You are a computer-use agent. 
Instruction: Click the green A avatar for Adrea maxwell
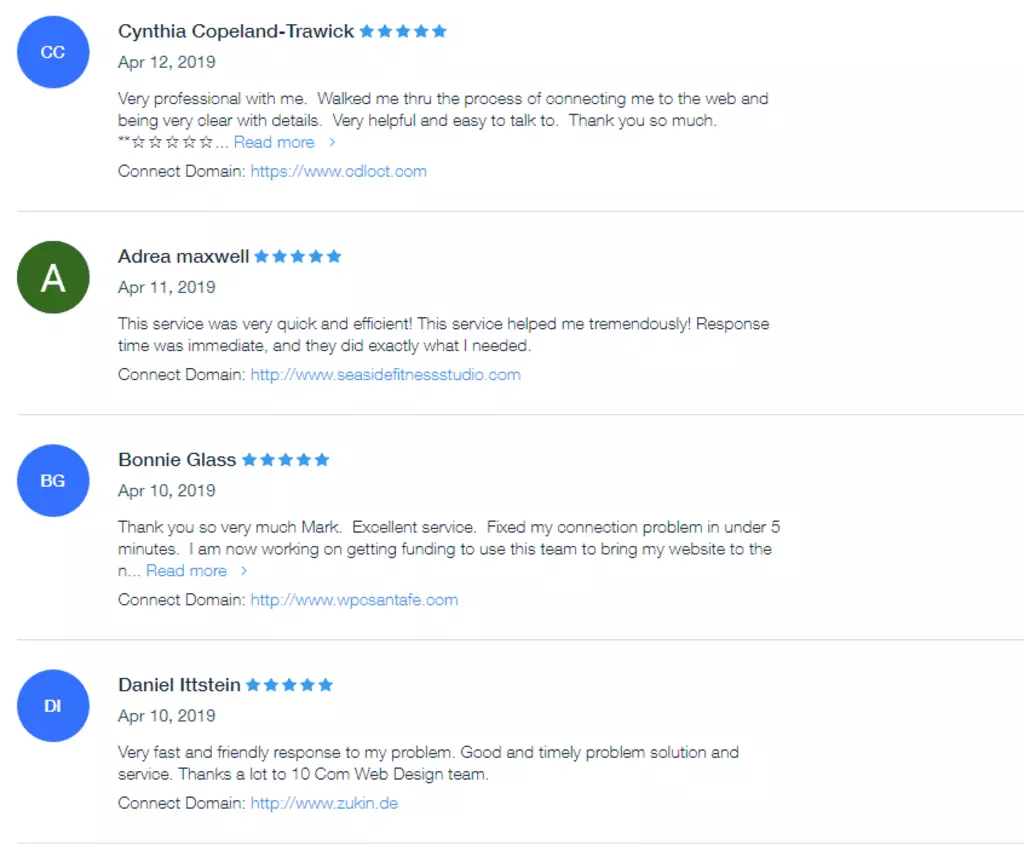coord(53,278)
